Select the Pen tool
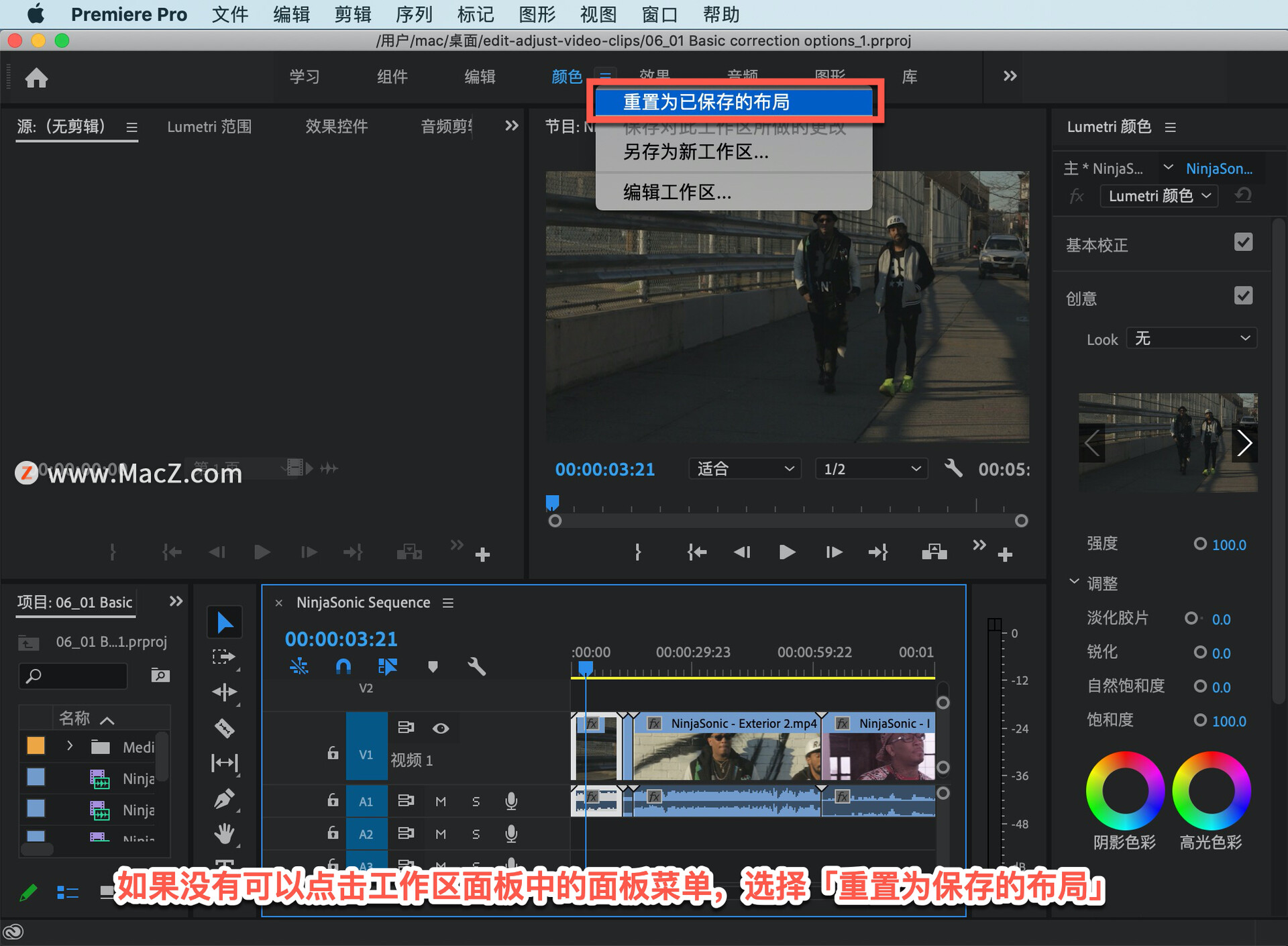This screenshot has height=946, width=1288. coord(224,798)
